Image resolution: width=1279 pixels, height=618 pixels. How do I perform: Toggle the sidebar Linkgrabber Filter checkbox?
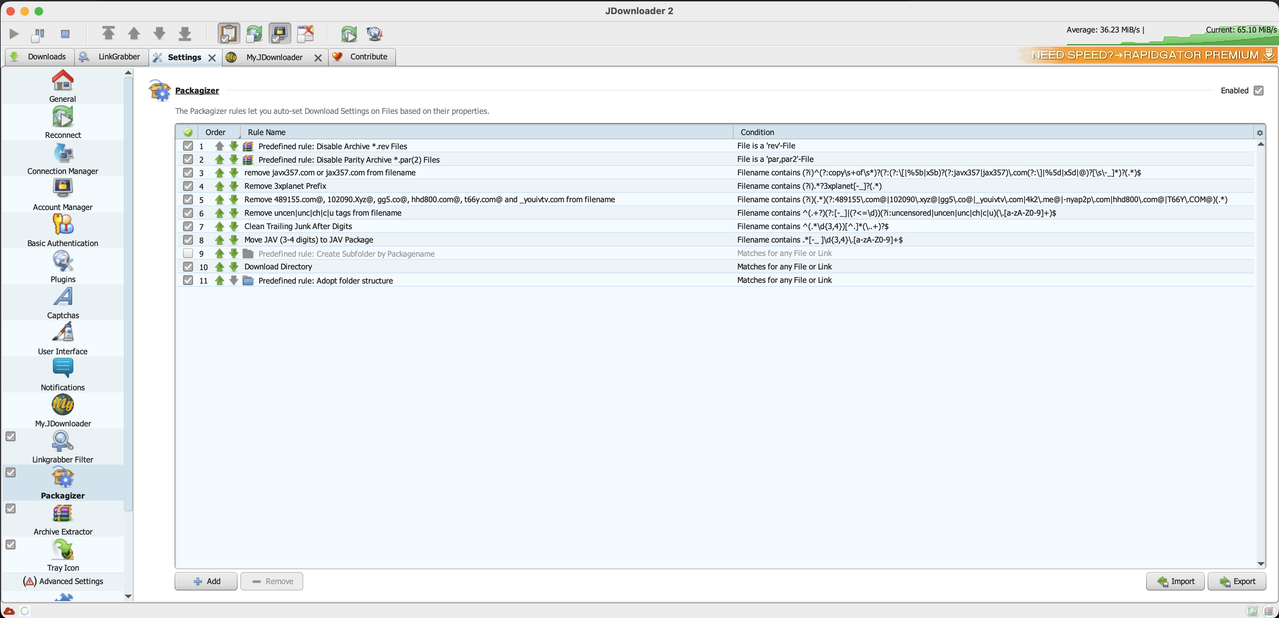point(11,436)
